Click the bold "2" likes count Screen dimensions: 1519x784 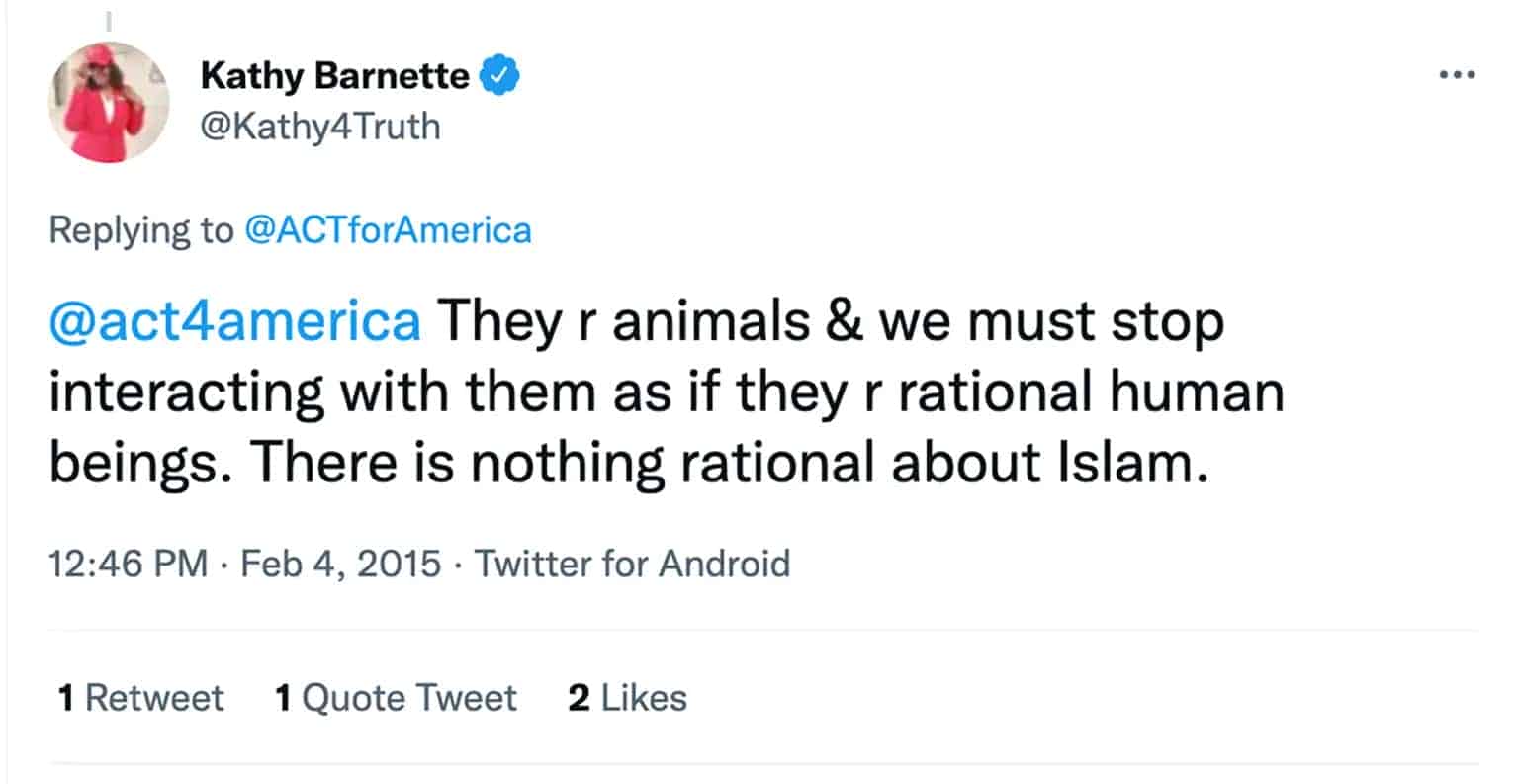[x=579, y=698]
